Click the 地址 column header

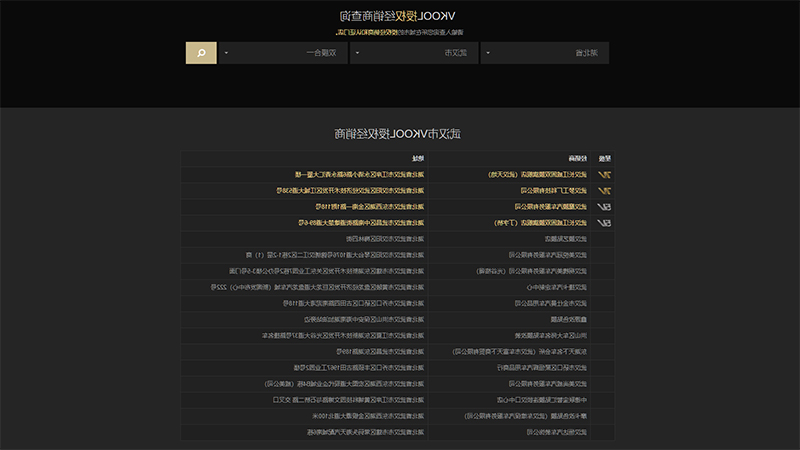pos(418,159)
